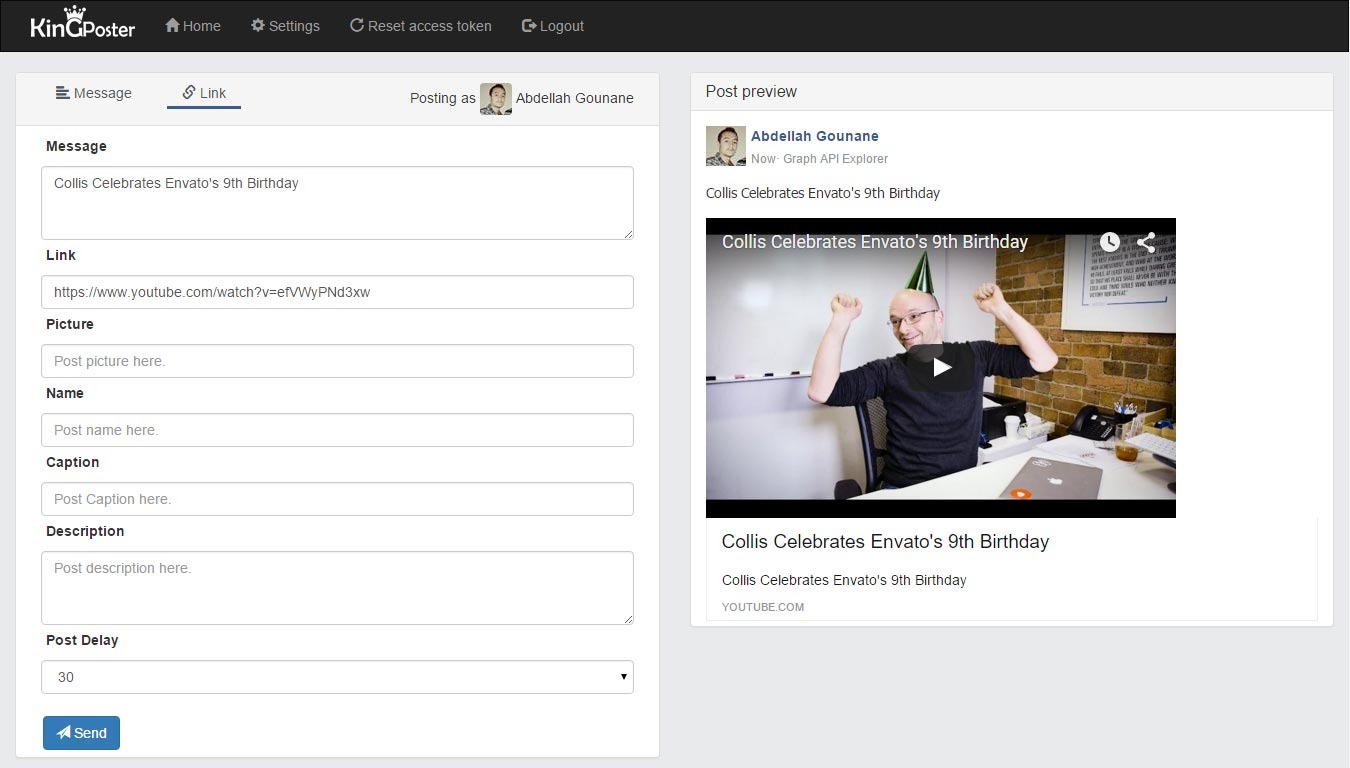Click the Link tab chain icon
1350x768 pixels.
click(188, 93)
